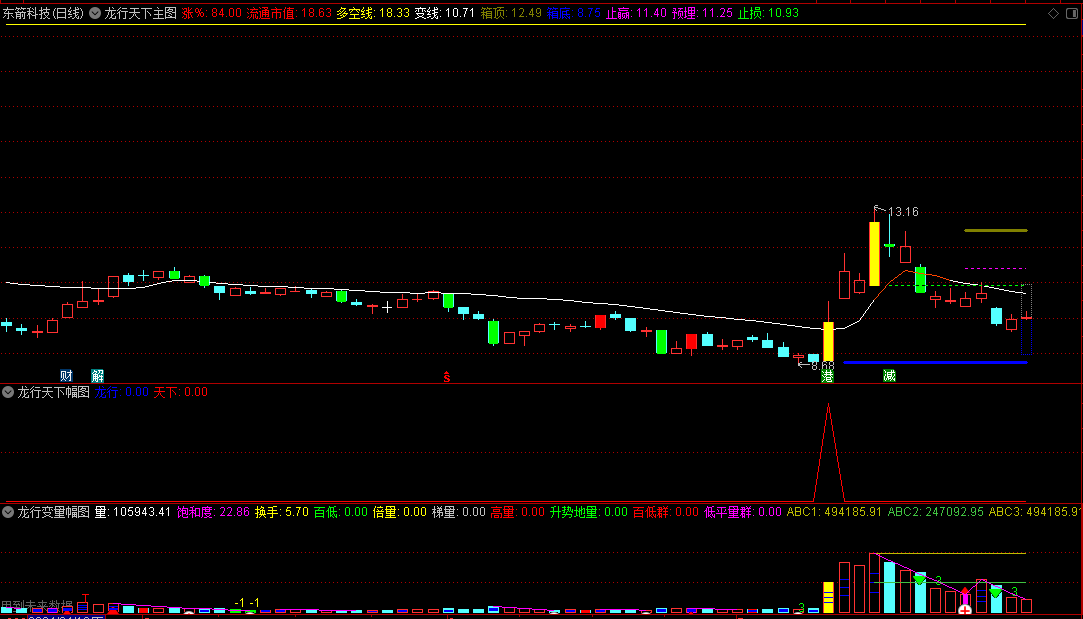This screenshot has height=619, width=1083.
Task: Click the red up-arrow on volume bar
Action: [965, 593]
